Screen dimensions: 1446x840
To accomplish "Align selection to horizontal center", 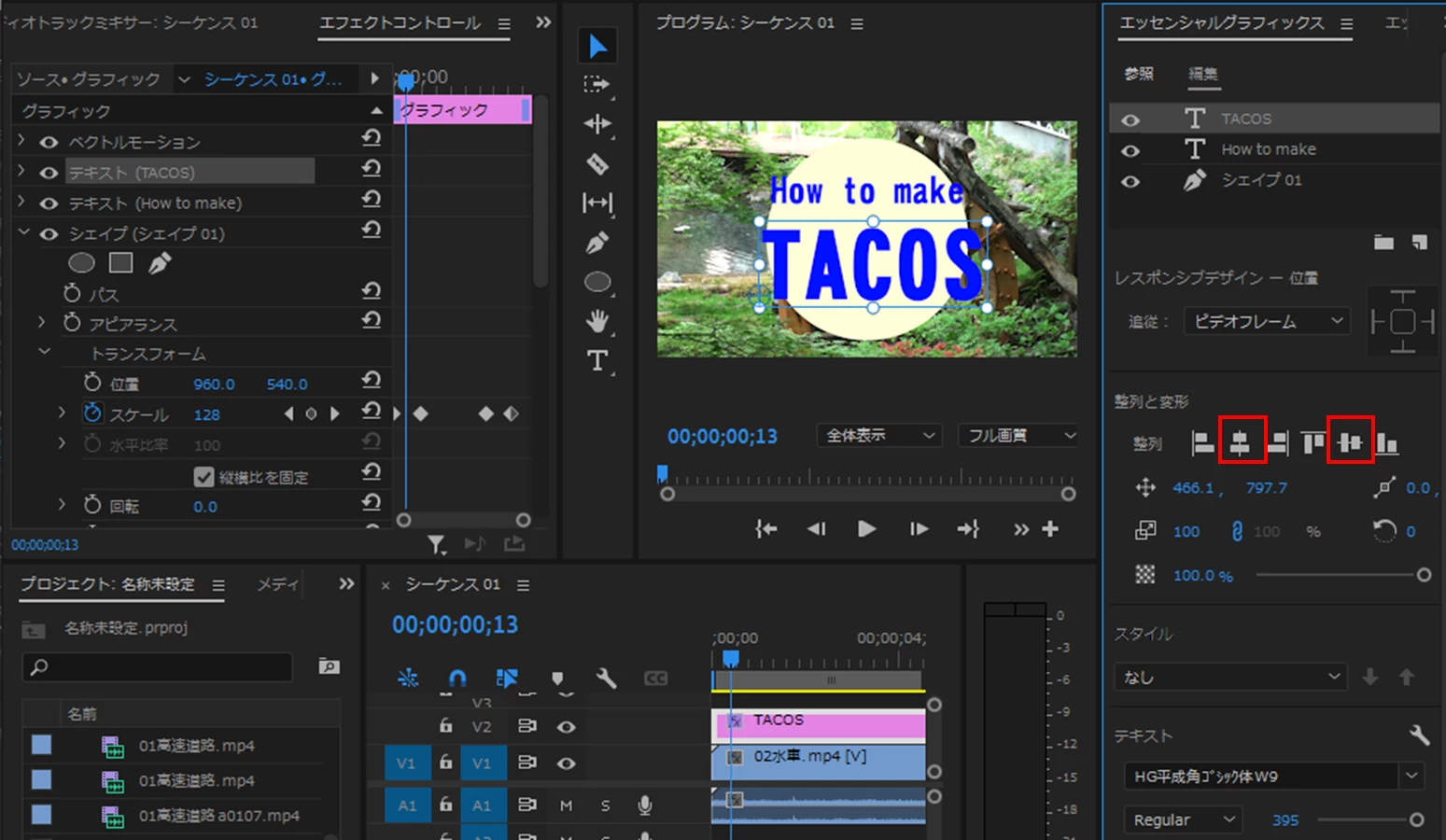I will click(x=1240, y=442).
